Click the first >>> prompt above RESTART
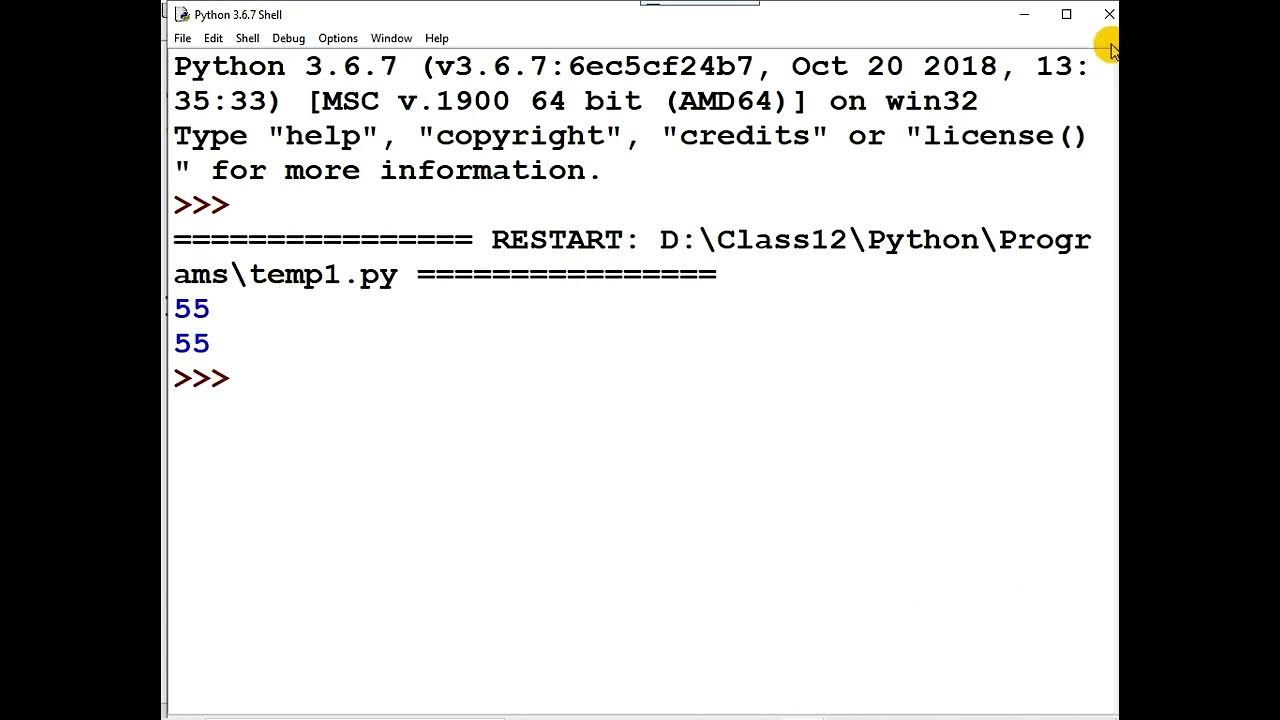The width and height of the screenshot is (1280, 720). [201, 205]
